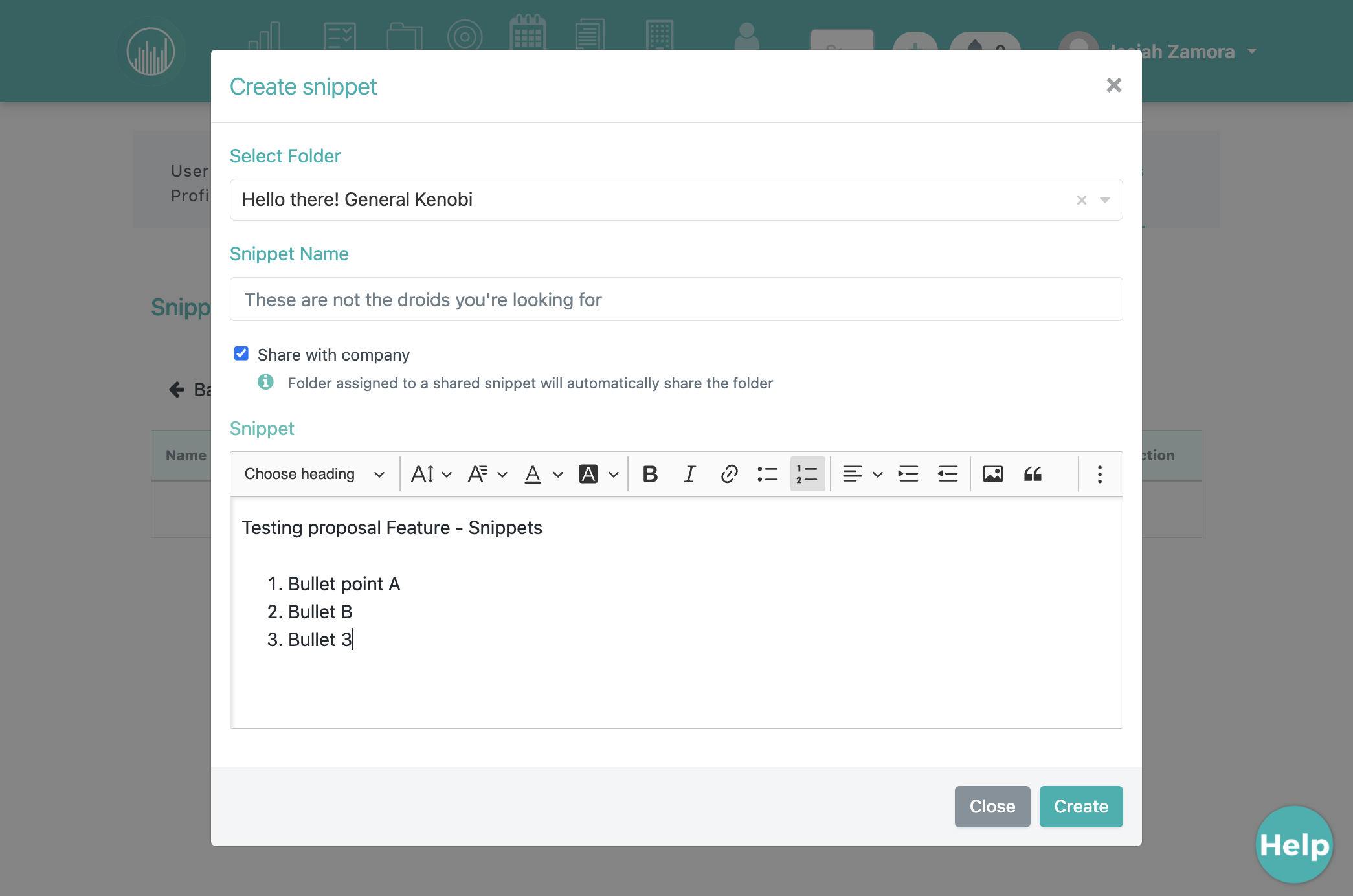1353x896 pixels.
Task: Increase indent in the editor toolbar
Action: coord(908,474)
